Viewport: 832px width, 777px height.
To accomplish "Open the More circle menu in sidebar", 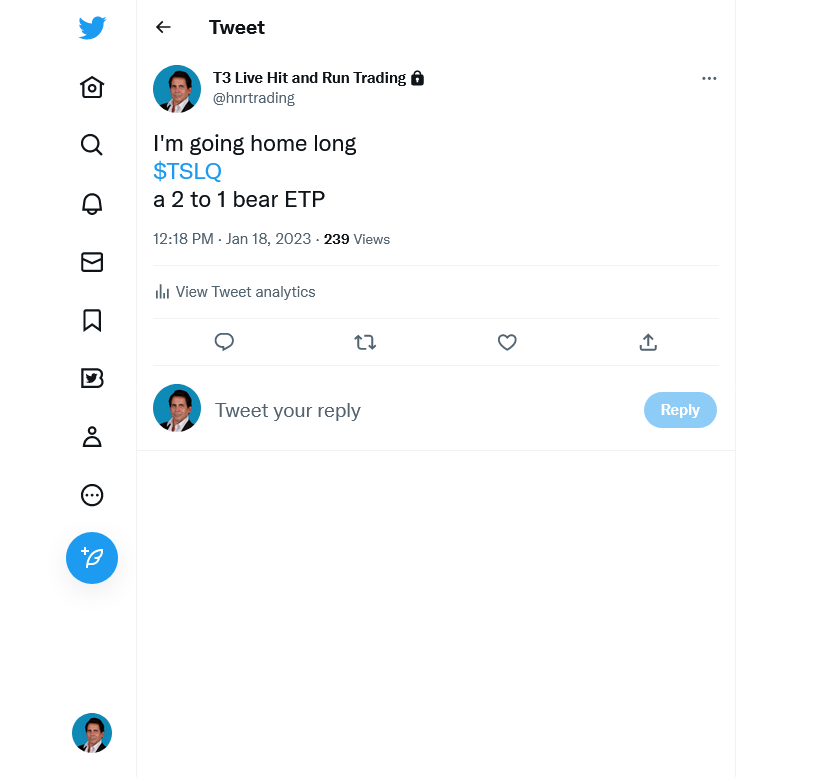I will [92, 495].
